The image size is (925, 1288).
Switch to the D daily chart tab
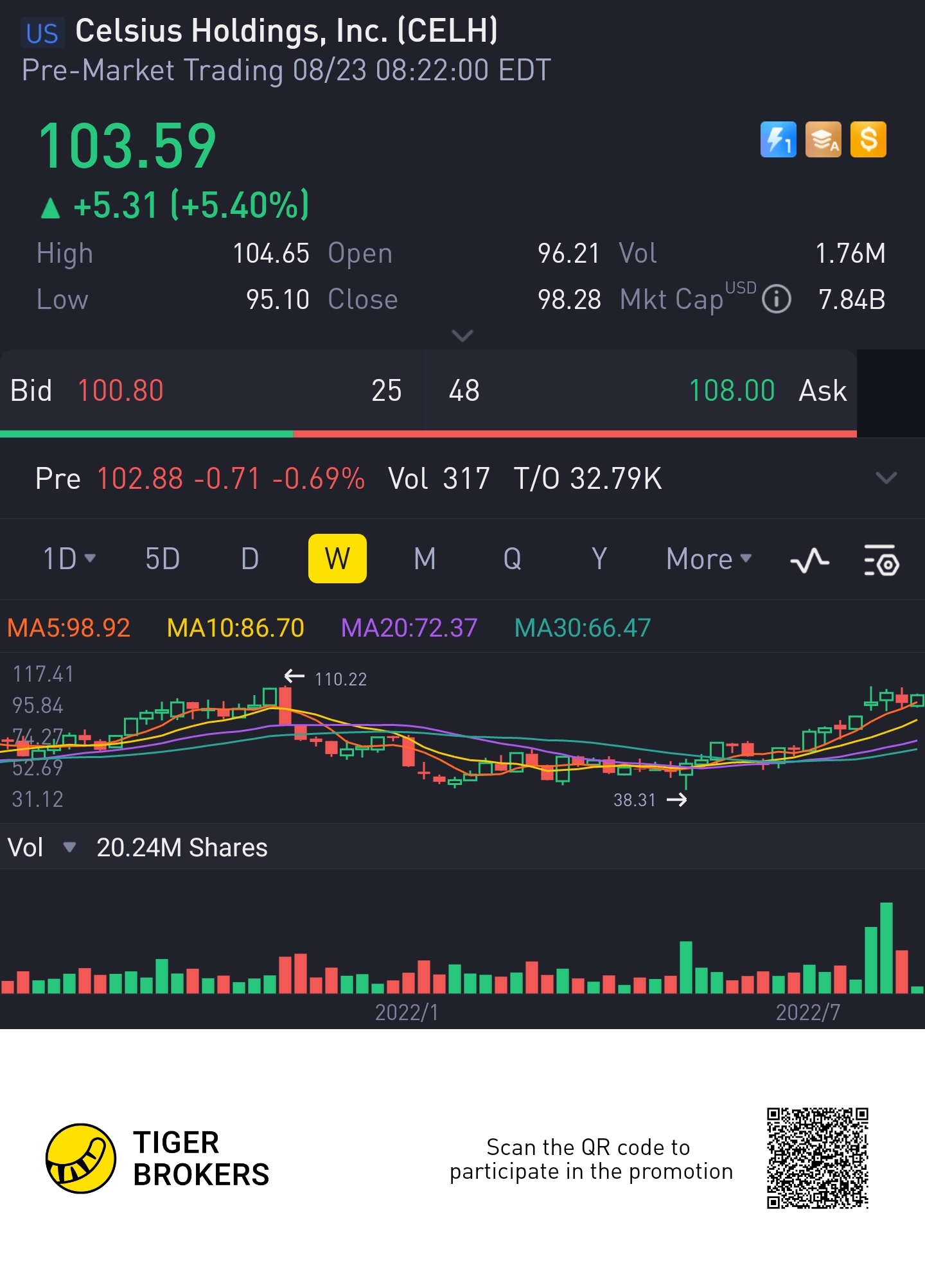[250, 559]
